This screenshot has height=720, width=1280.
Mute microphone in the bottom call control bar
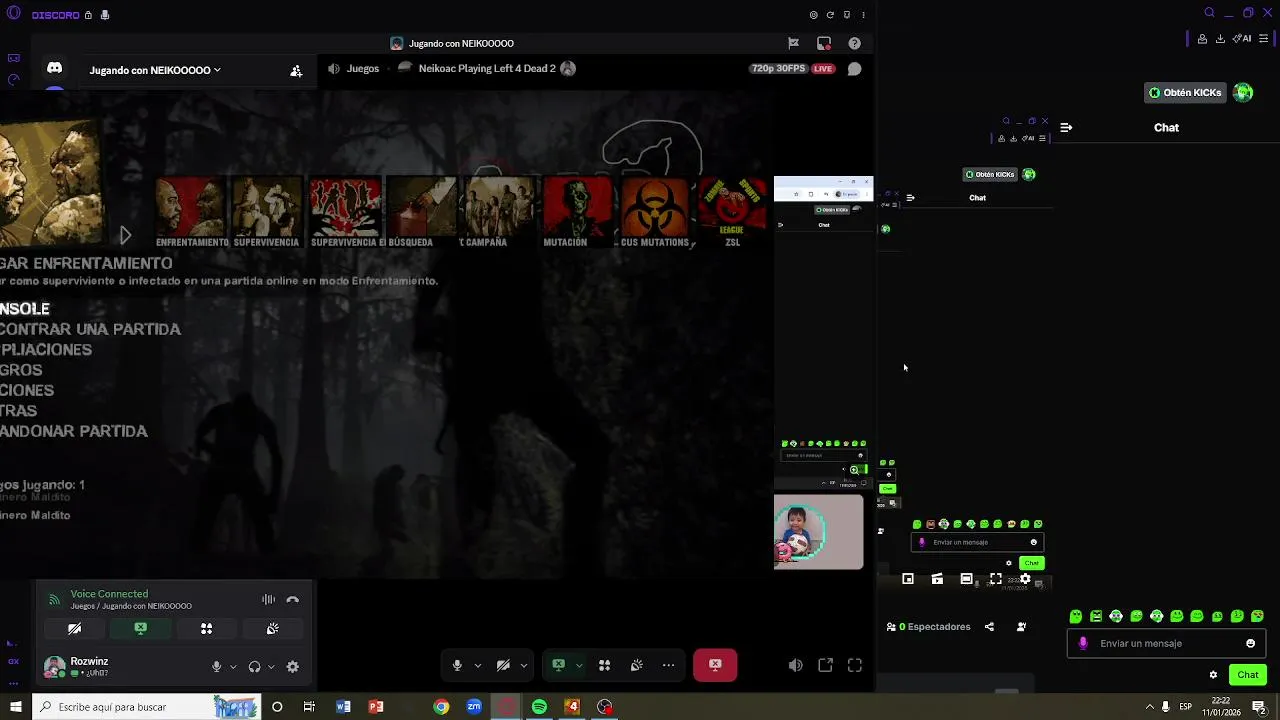tap(457, 666)
